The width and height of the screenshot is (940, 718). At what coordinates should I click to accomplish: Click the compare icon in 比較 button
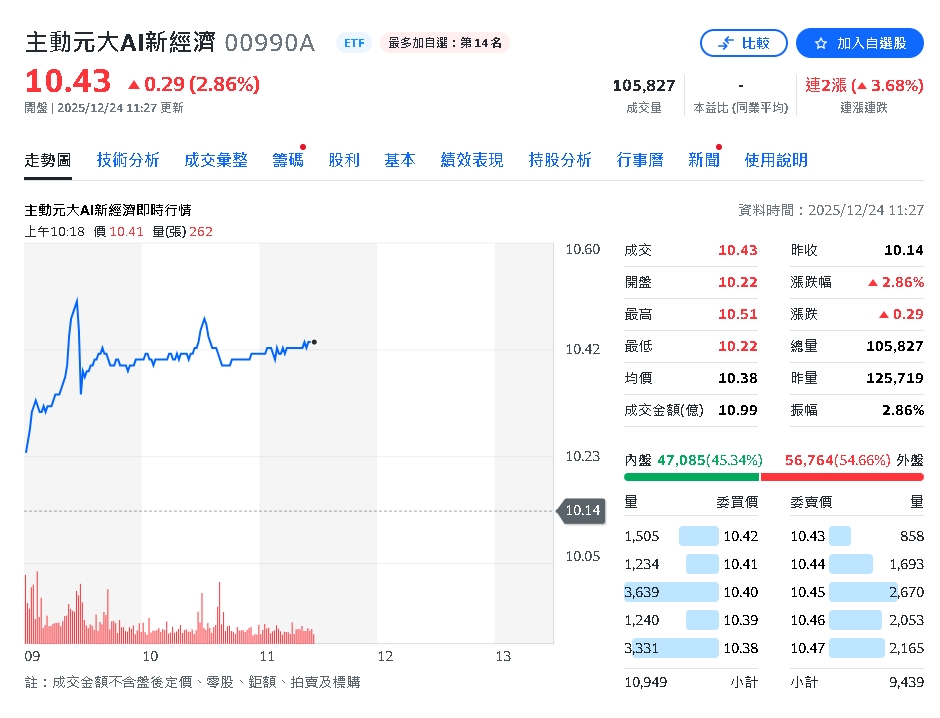tap(726, 43)
